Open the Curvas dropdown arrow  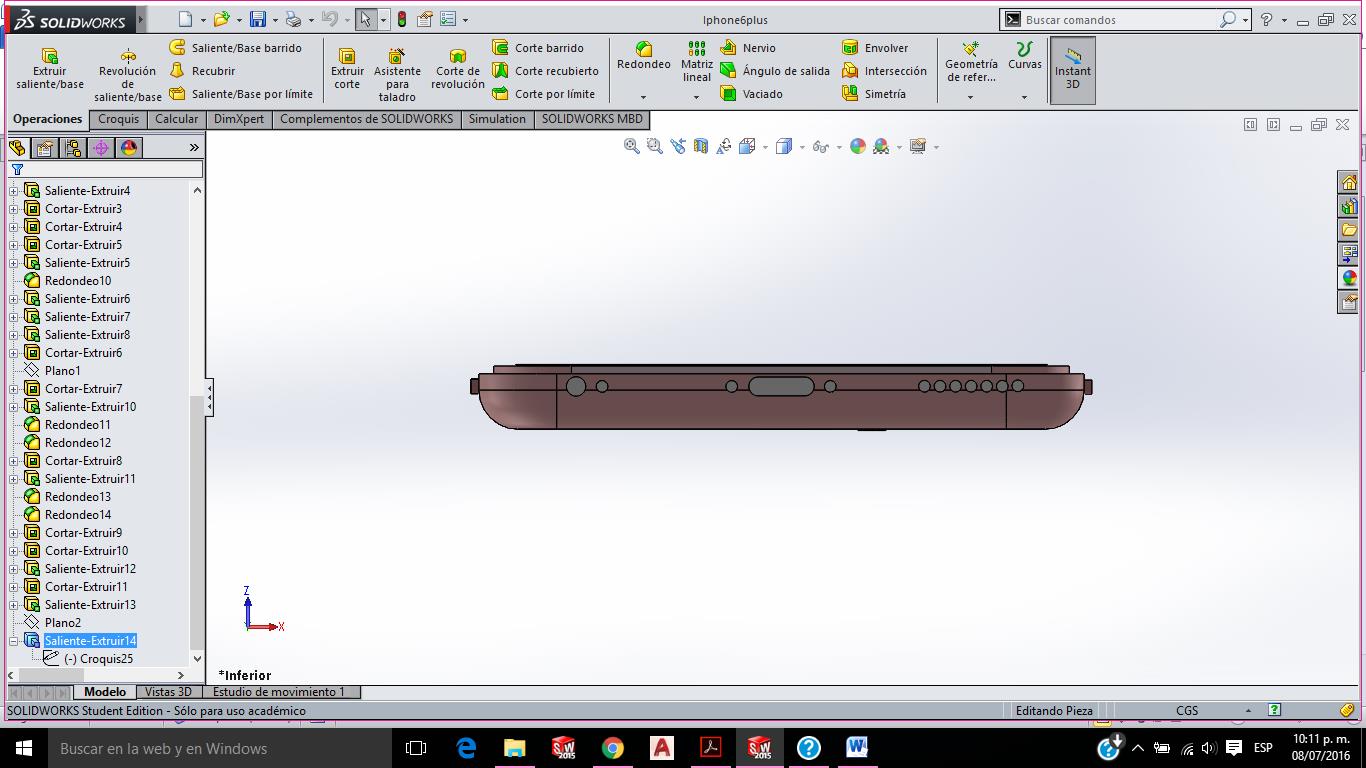coord(1025,97)
